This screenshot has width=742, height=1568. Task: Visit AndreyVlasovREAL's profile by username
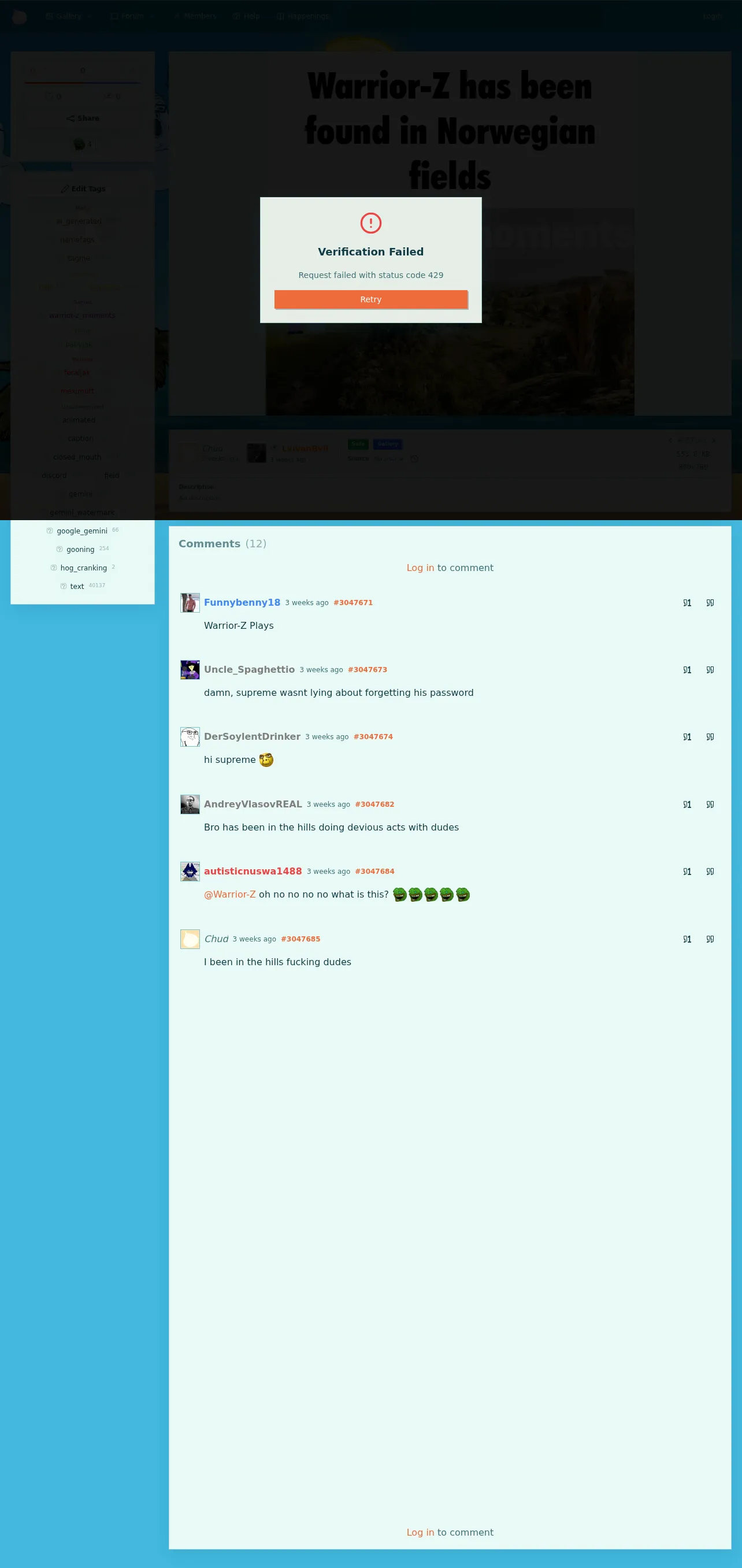(253, 803)
